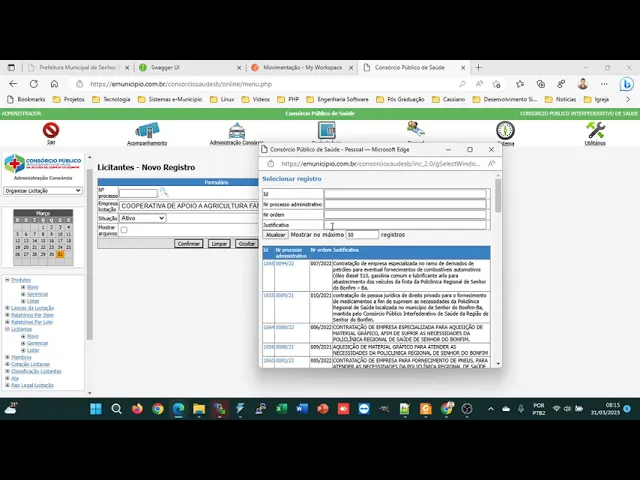Open the Sistema compass icon
Screen dimensions: 640x480
click(x=505, y=131)
